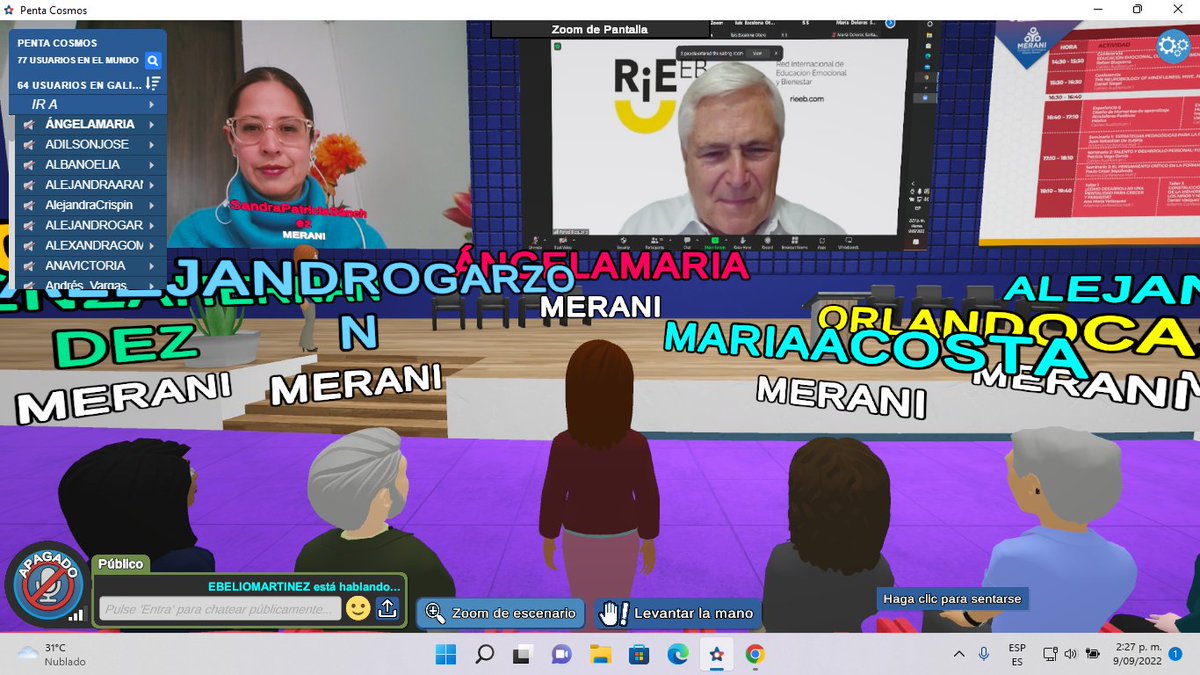Image resolution: width=1200 pixels, height=675 pixels.
Task: Open Teams Chat from the taskbar
Action: tap(561, 655)
